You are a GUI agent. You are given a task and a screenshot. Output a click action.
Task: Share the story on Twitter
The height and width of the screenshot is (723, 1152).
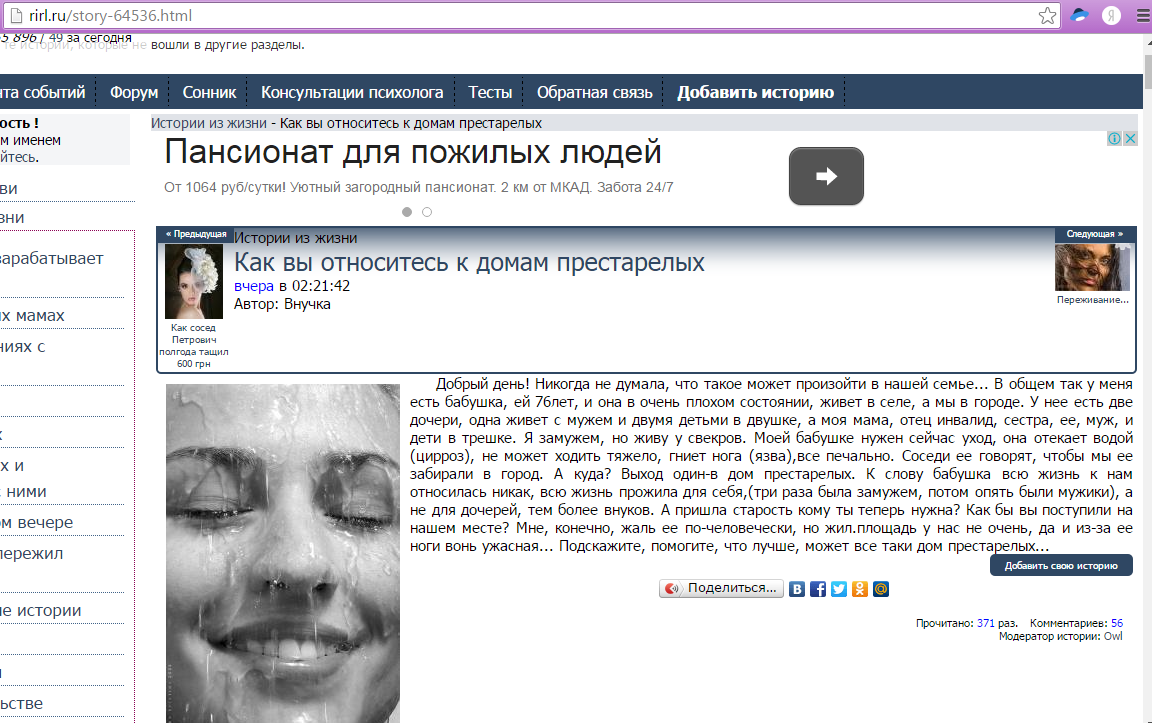839,589
